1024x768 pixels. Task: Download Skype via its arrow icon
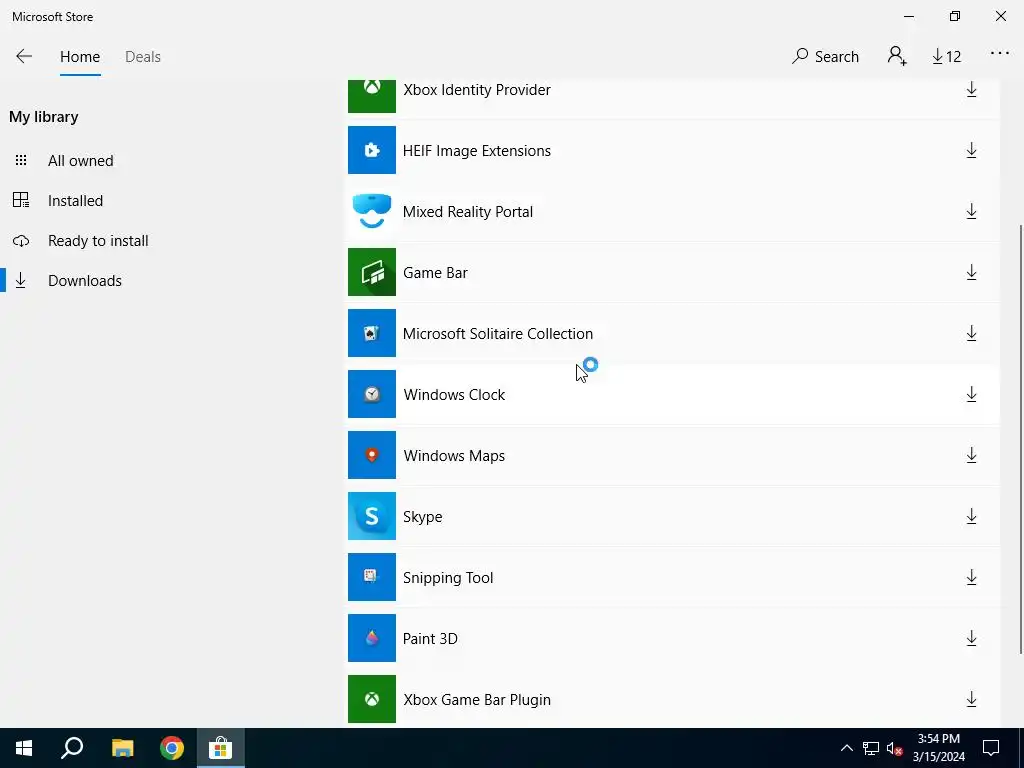(x=971, y=516)
